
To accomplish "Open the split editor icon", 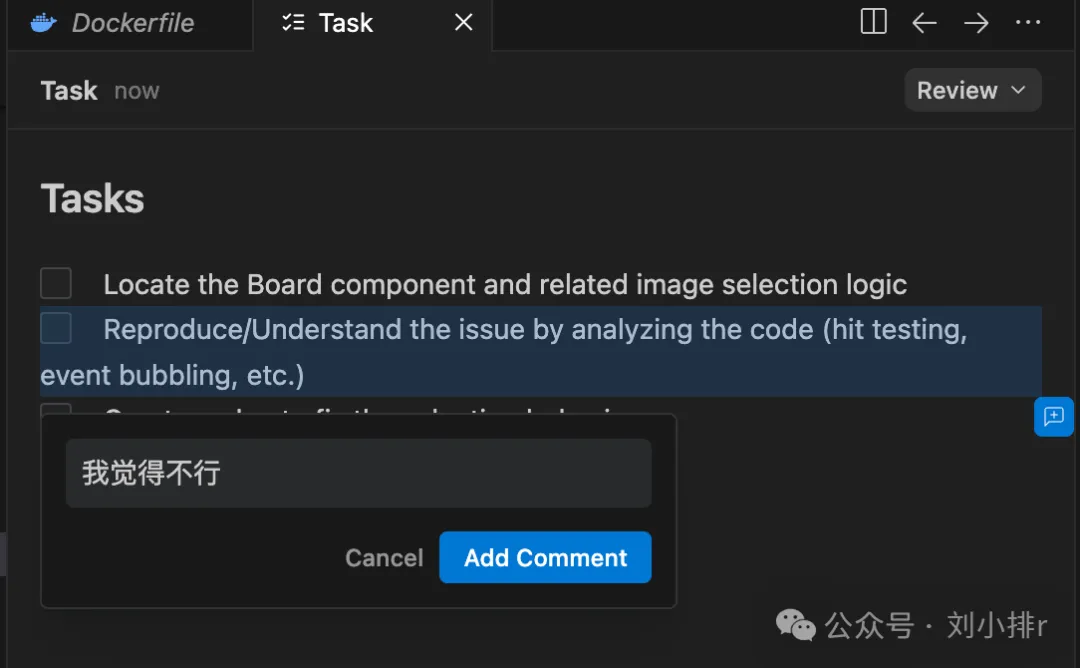I will click(872, 22).
